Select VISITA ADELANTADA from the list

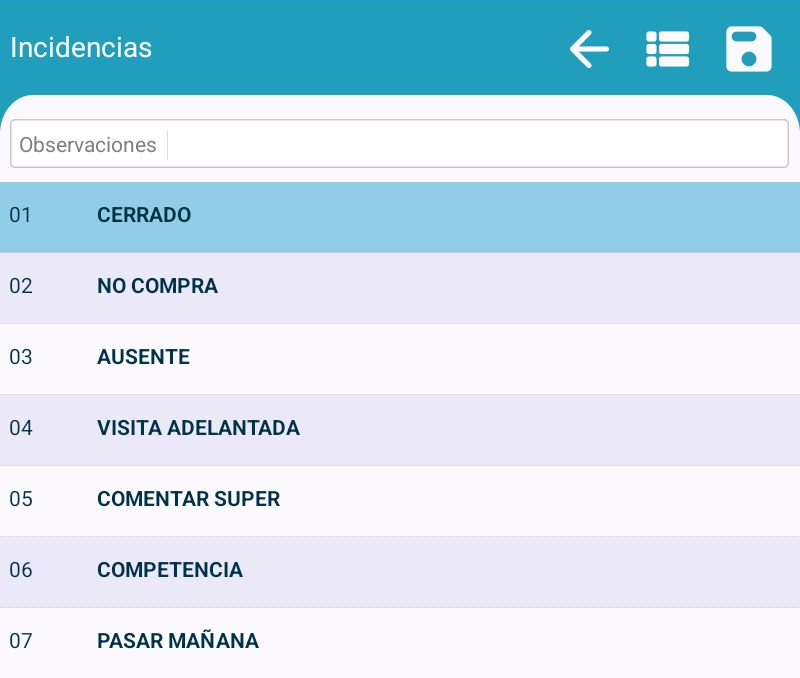coord(198,428)
